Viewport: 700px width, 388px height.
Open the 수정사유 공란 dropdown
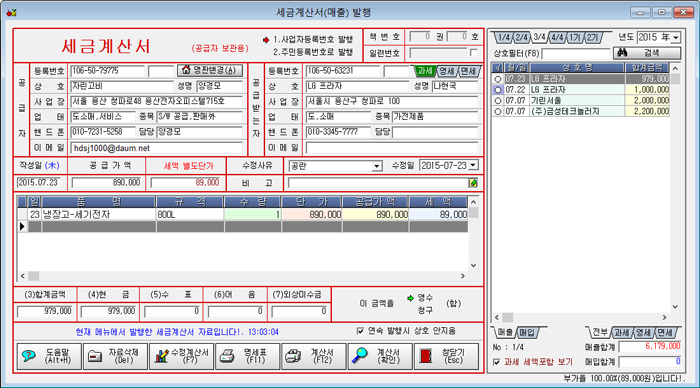tap(377, 166)
